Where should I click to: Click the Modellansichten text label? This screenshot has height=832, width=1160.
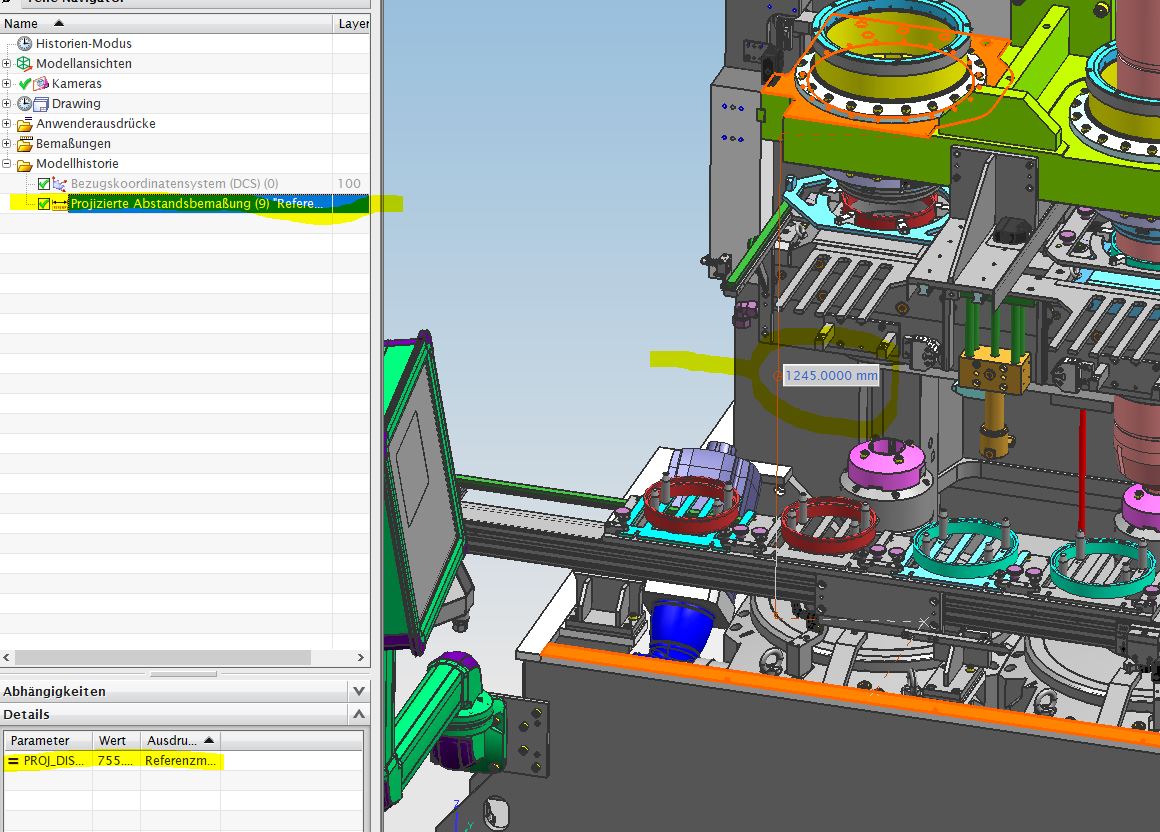pyautogui.click(x=84, y=64)
